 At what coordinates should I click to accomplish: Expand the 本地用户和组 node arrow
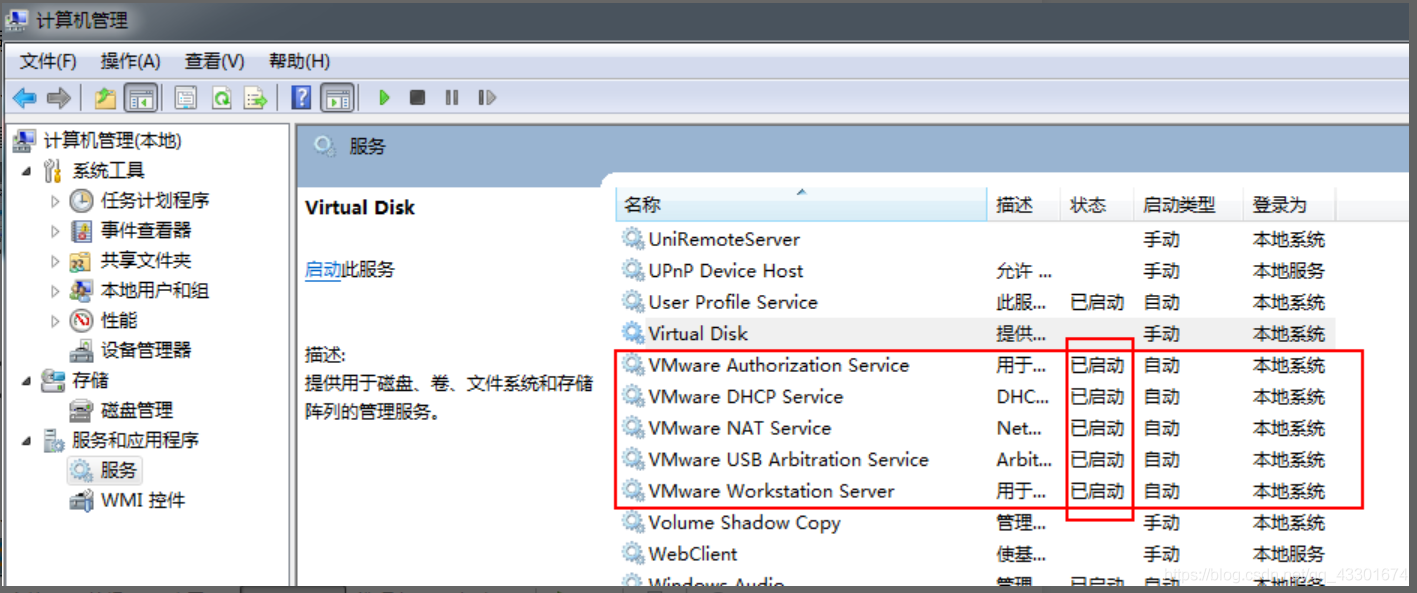(x=56, y=291)
